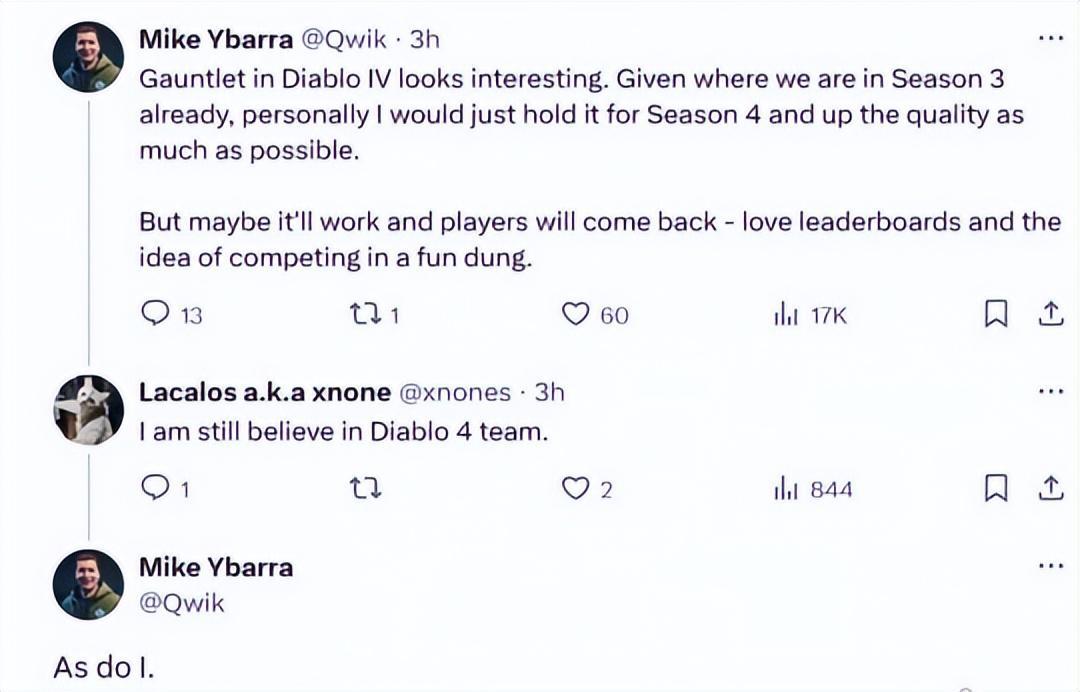
Task: Open Mike Ybarra's profile from the top tweet name
Action: point(216,39)
